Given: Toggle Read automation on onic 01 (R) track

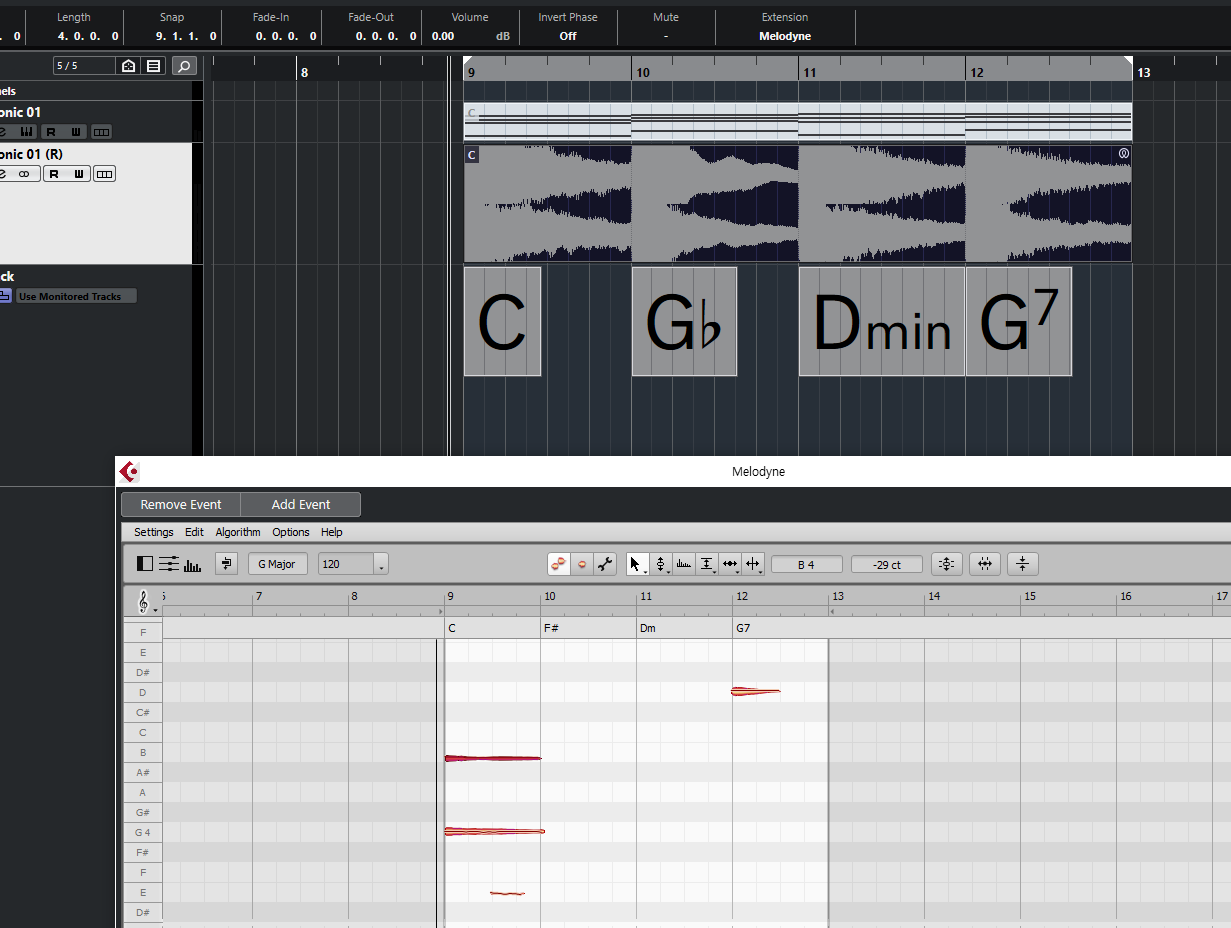Looking at the screenshot, I should tap(54, 174).
